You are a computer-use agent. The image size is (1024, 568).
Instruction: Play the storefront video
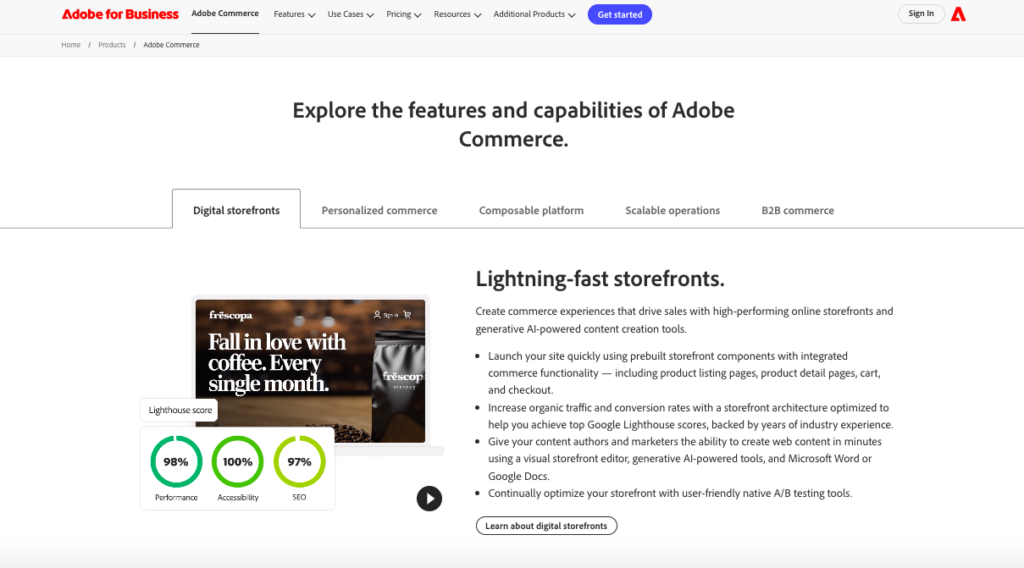[429, 499]
